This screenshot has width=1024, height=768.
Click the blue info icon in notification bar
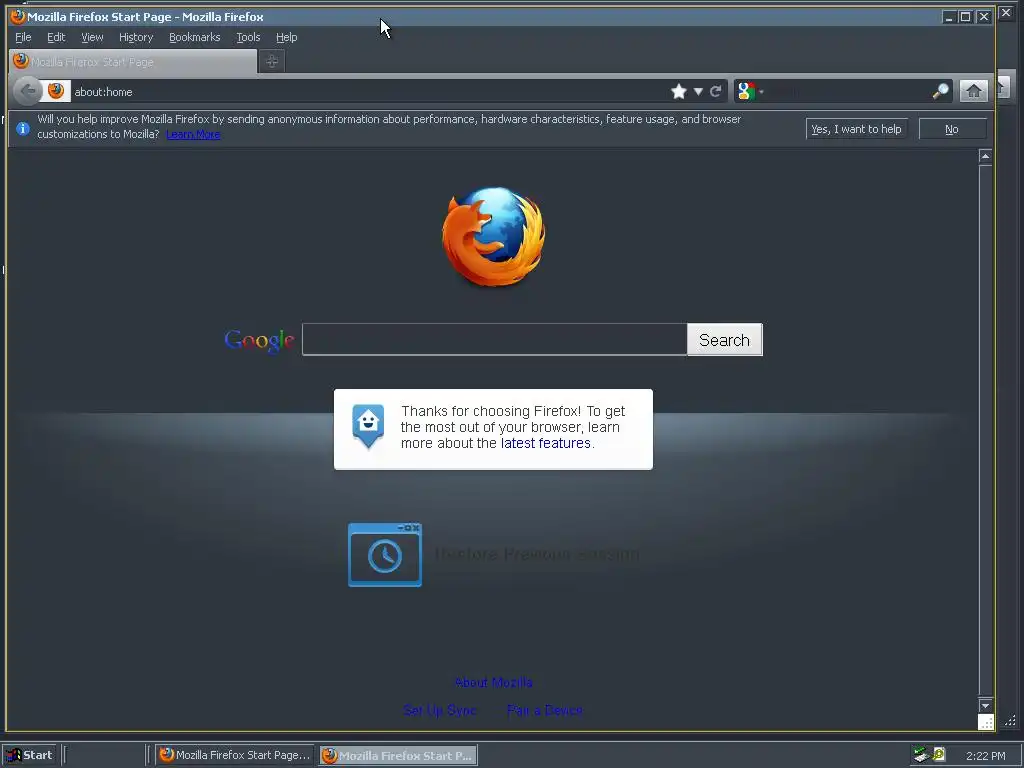[23, 129]
